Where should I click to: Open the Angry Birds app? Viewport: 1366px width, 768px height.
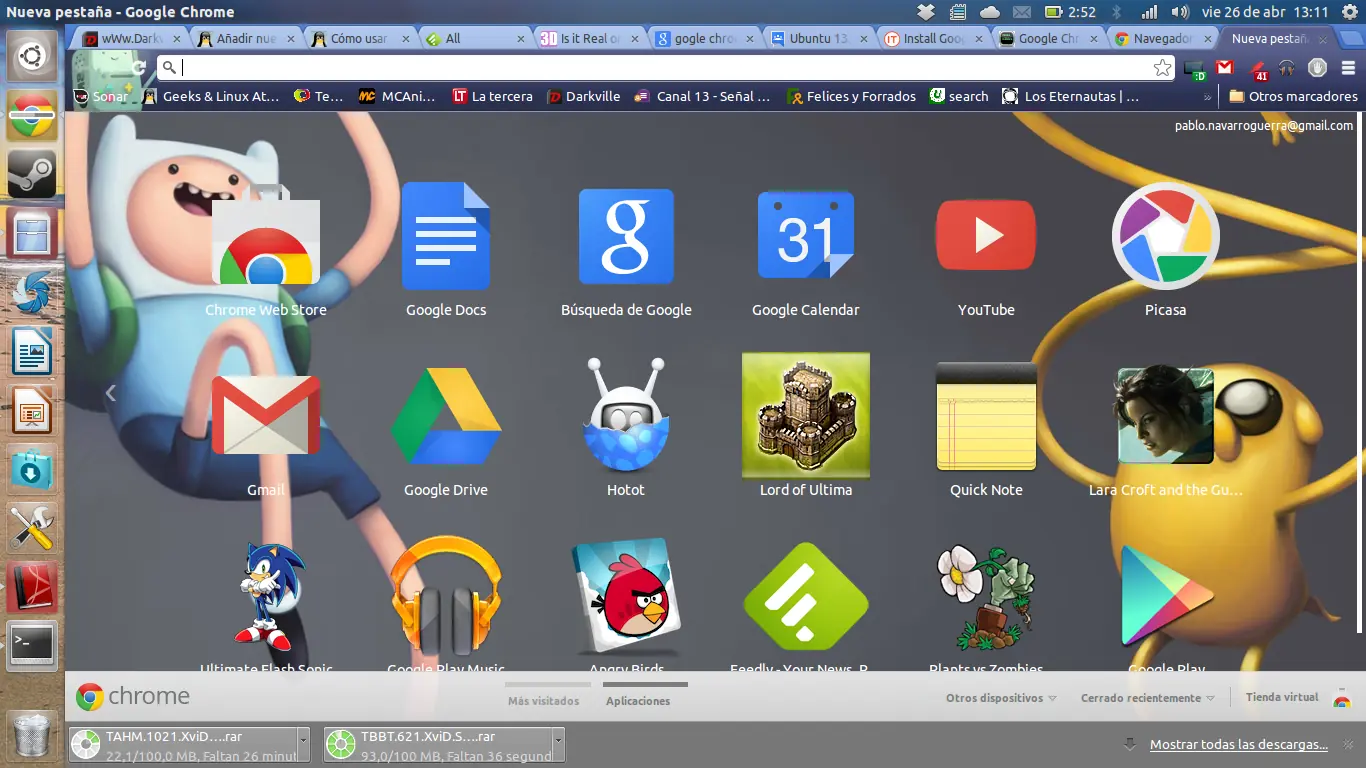click(x=626, y=596)
